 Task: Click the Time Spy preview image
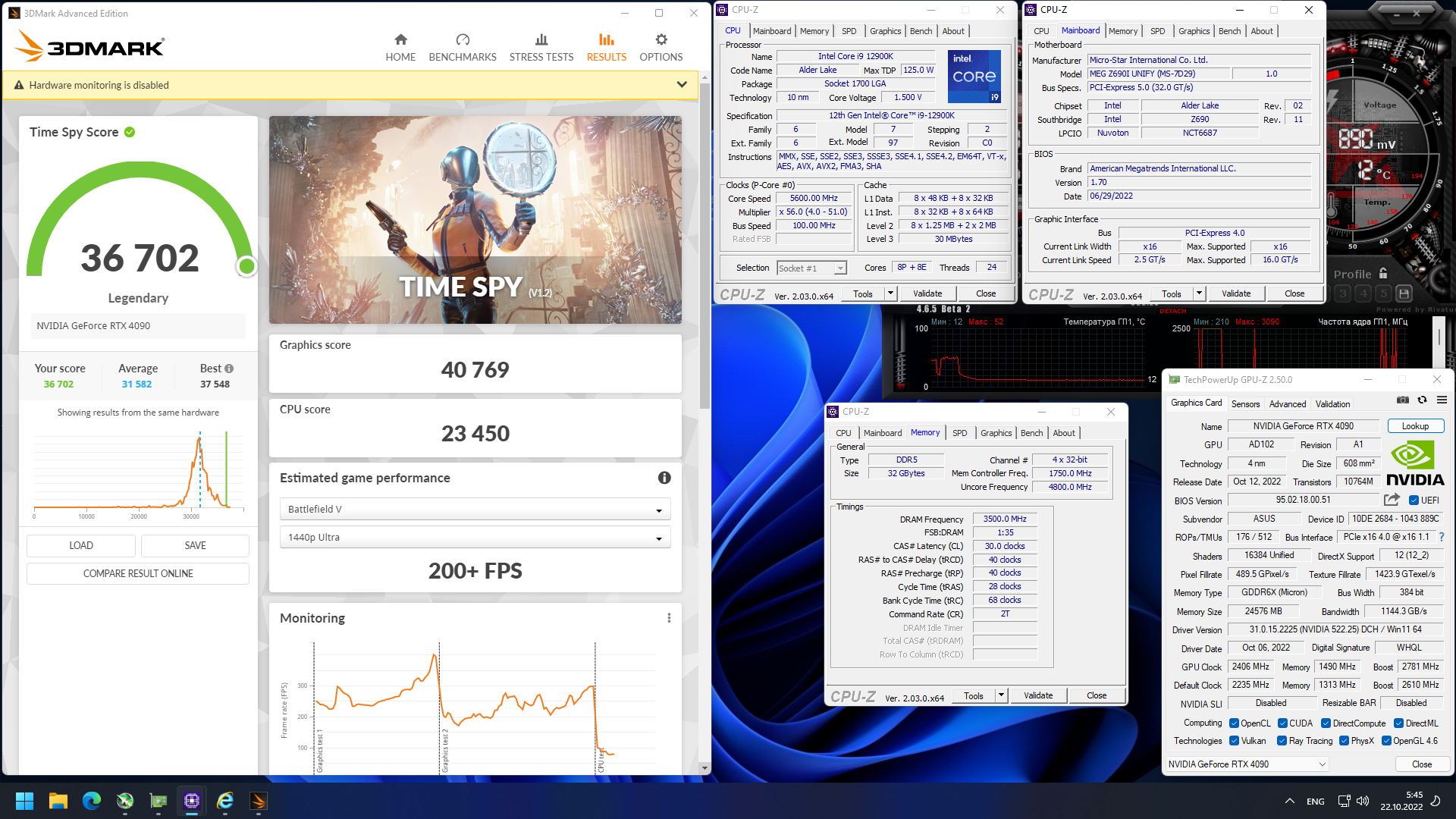click(475, 220)
